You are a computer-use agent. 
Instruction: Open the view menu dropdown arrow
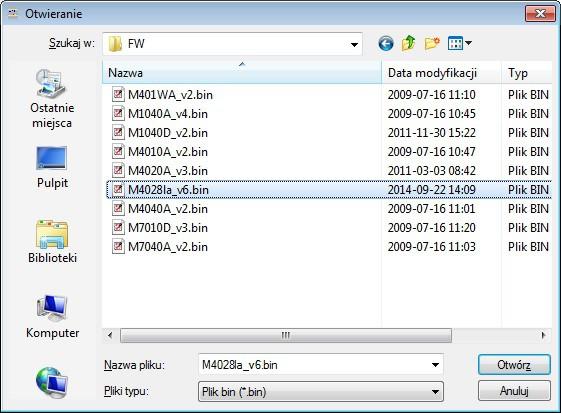(x=468, y=43)
